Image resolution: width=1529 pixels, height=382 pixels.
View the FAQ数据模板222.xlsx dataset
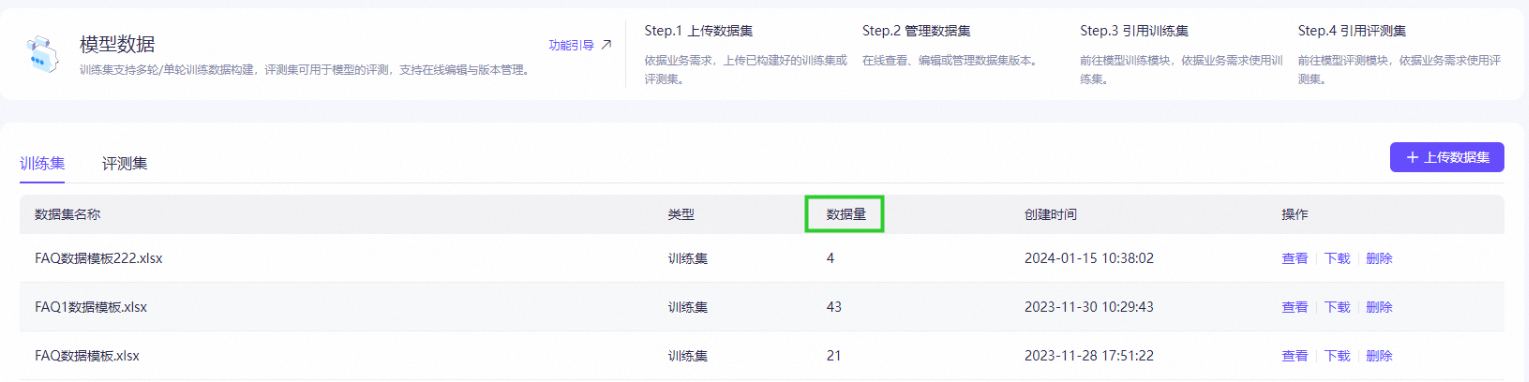click(1294, 258)
